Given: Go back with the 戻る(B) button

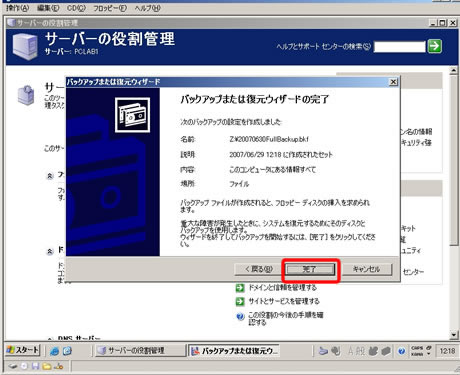Looking at the screenshot, I should click(x=258, y=269).
